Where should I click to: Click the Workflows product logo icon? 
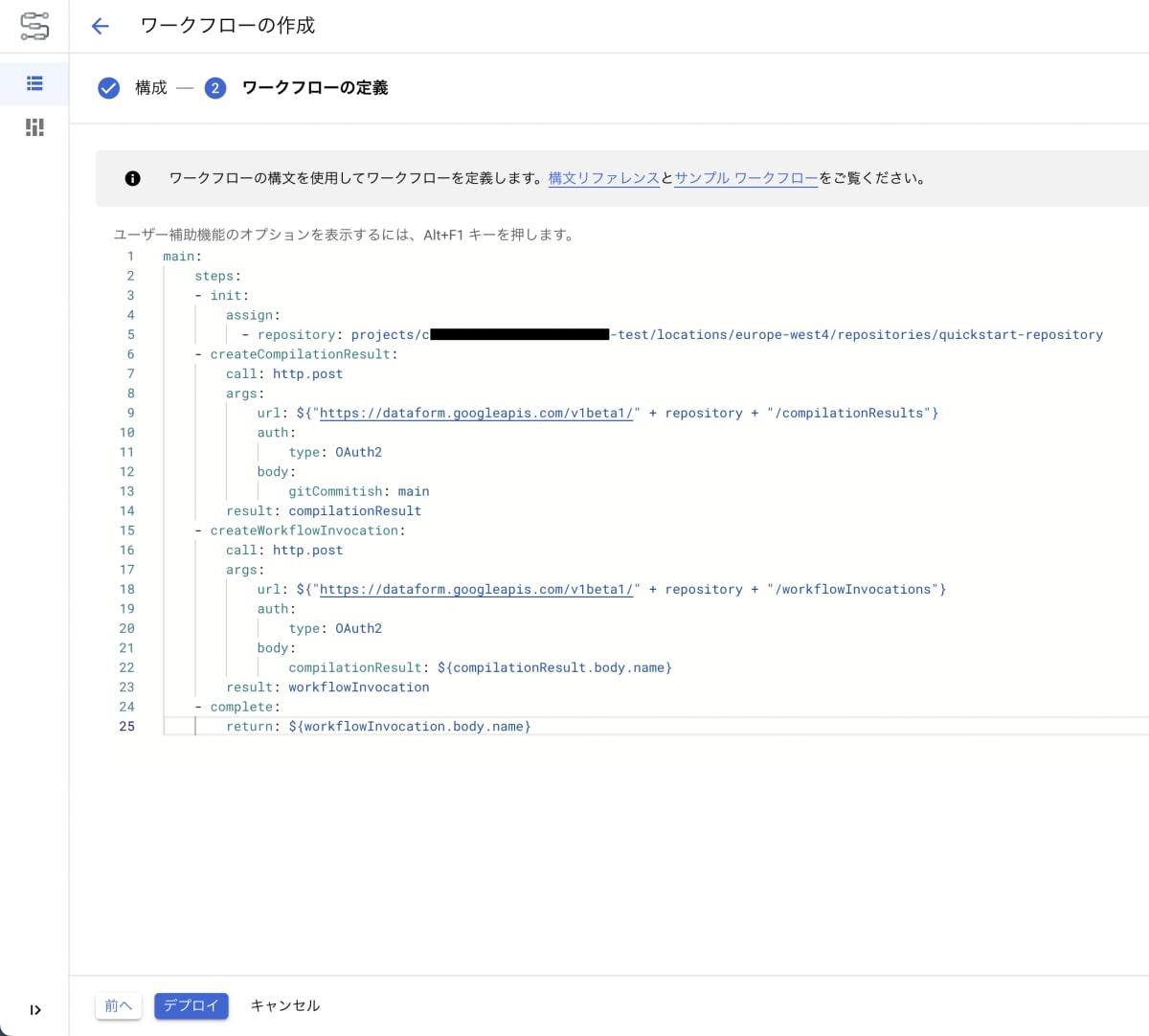(x=34, y=26)
